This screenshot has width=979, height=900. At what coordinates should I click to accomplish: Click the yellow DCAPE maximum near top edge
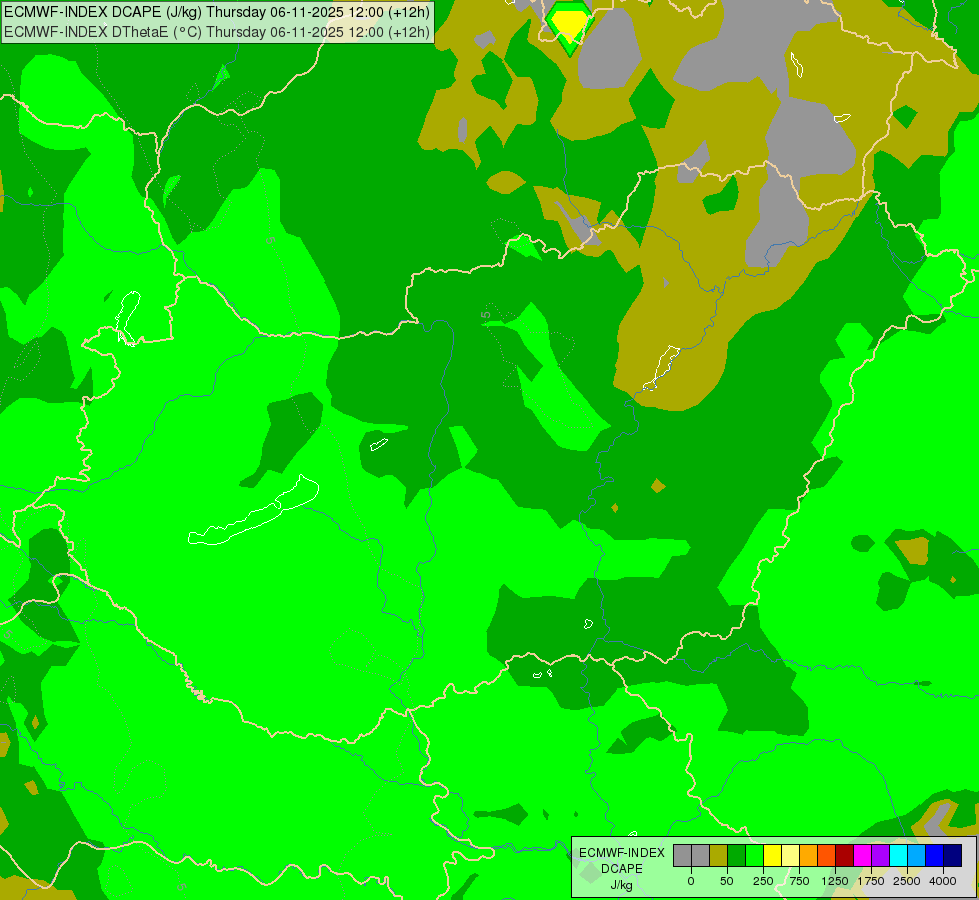[569, 24]
